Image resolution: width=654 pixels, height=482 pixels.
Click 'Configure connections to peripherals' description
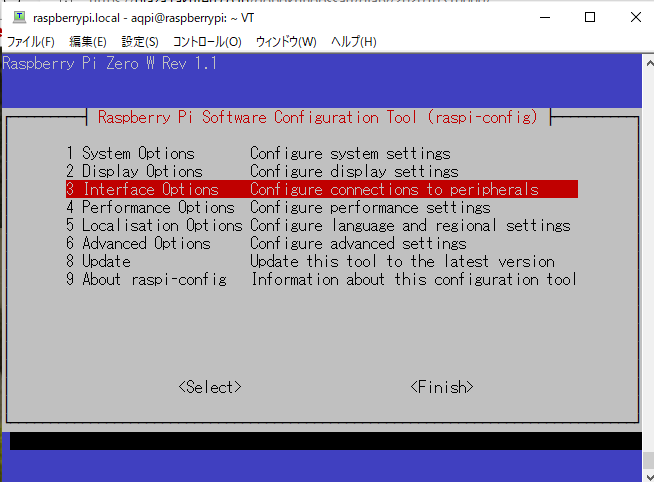(x=394, y=189)
